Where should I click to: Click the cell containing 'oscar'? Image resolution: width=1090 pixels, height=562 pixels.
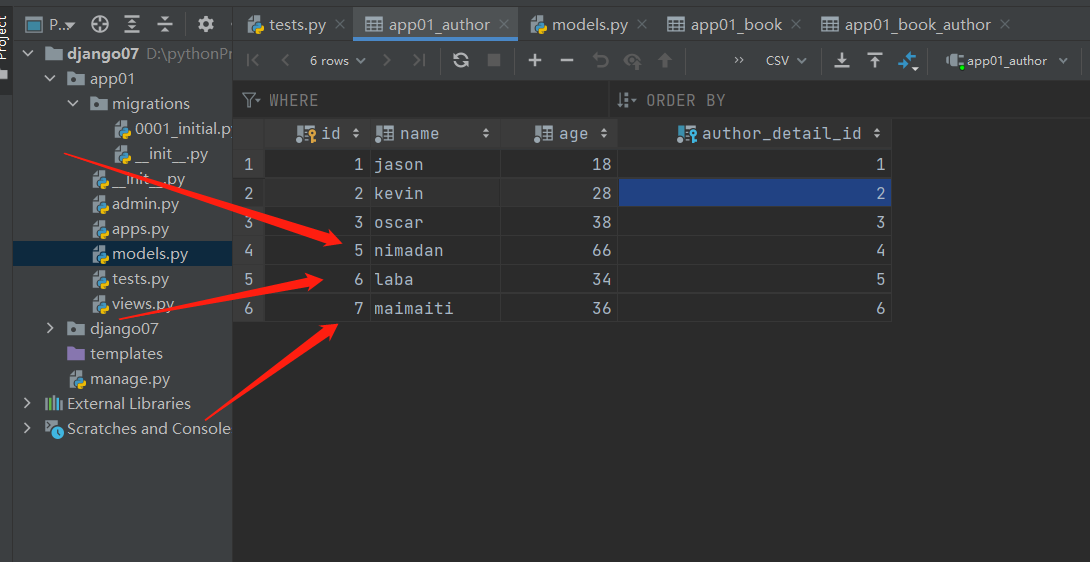pos(435,222)
